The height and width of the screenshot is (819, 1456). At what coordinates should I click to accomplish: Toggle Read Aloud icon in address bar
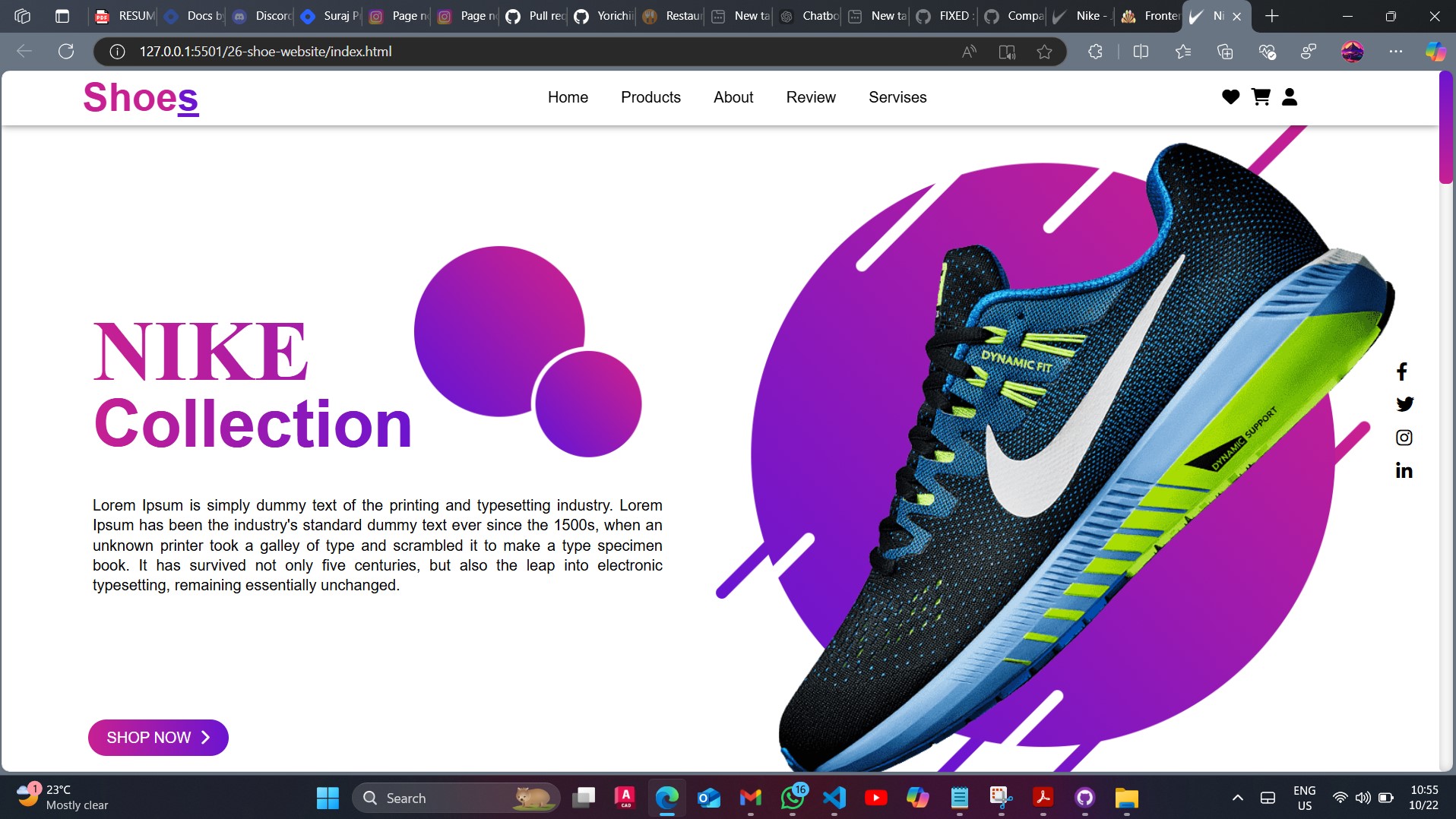click(969, 52)
